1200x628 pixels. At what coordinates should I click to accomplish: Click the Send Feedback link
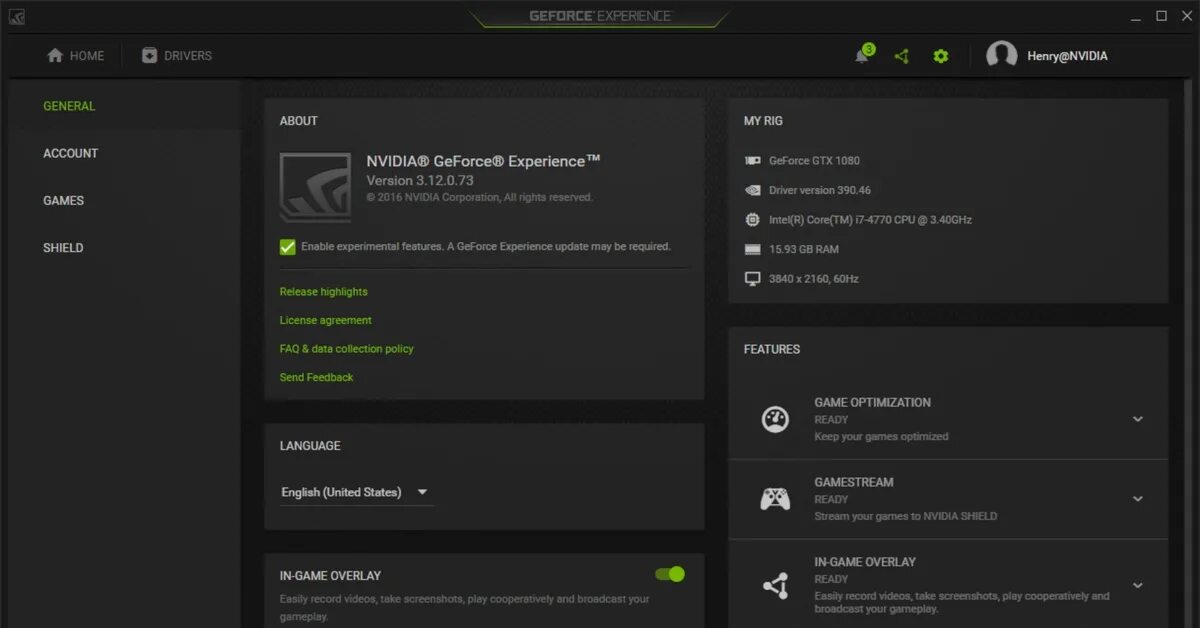click(x=316, y=377)
